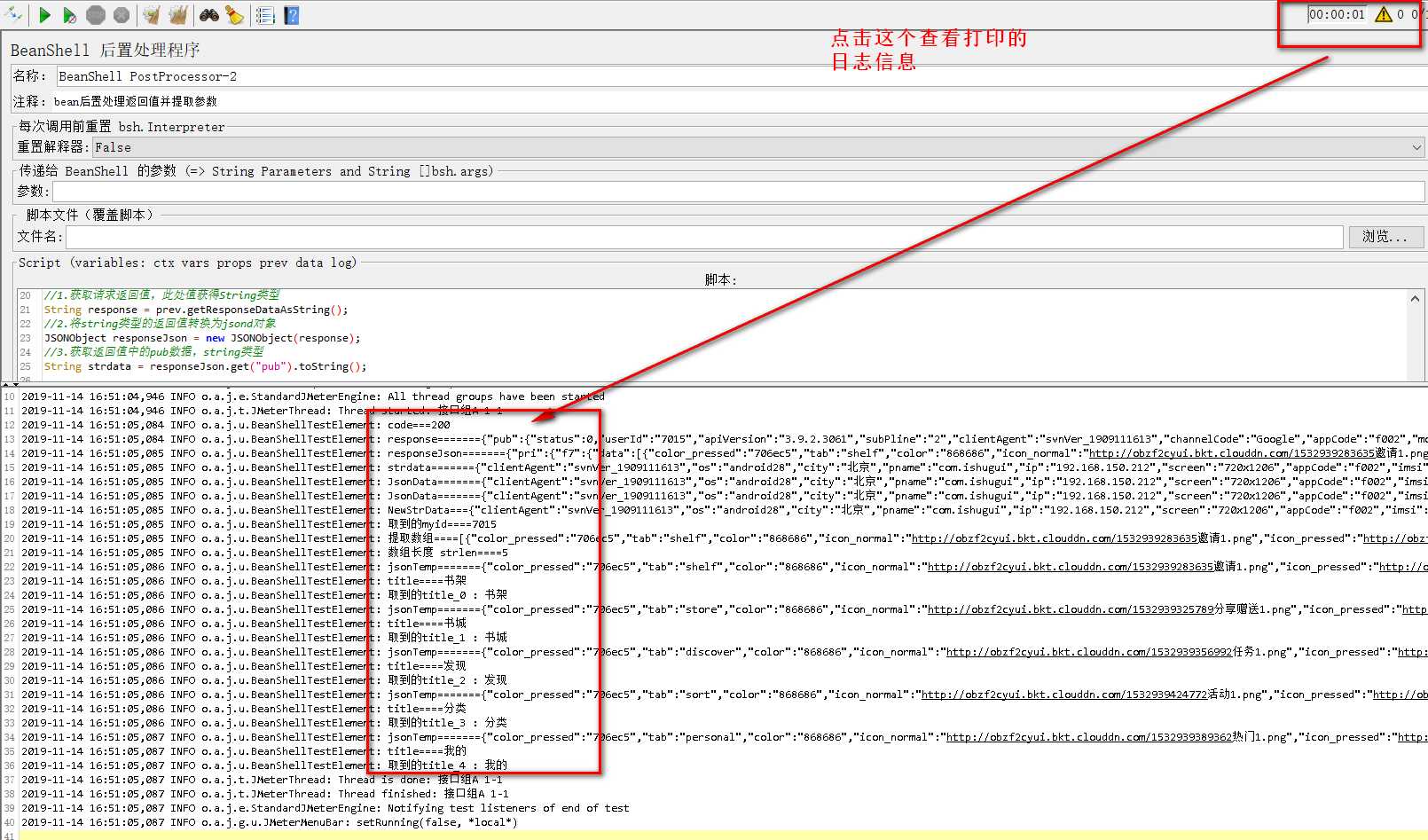The height and width of the screenshot is (840, 1428).
Task: Click log entry title====我的
Action: click(427, 751)
